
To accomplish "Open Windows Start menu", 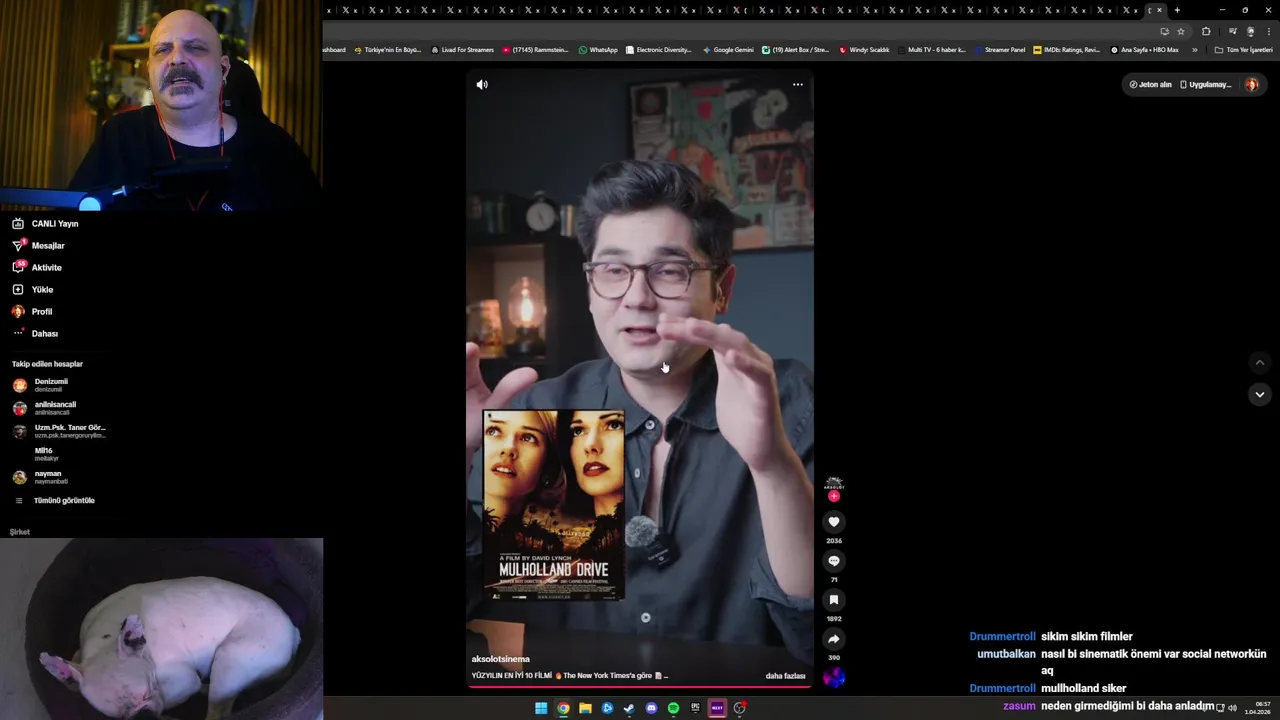I will [x=541, y=708].
